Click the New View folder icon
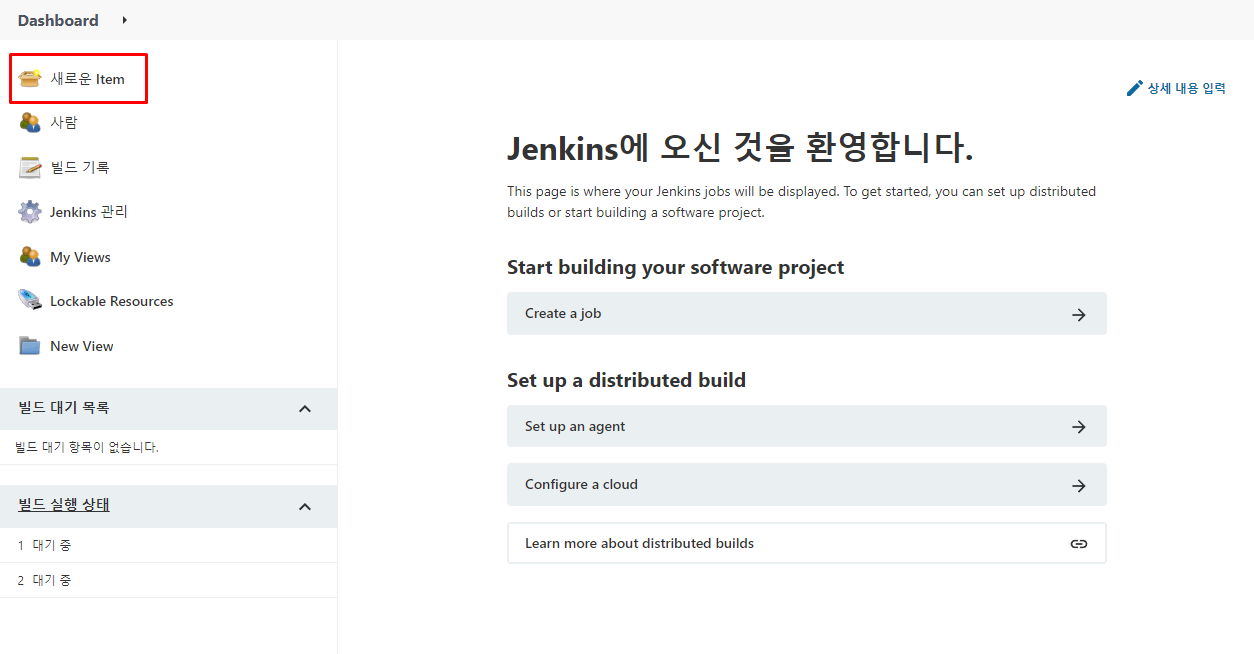Screen dimensions: 1254x654 30,346
